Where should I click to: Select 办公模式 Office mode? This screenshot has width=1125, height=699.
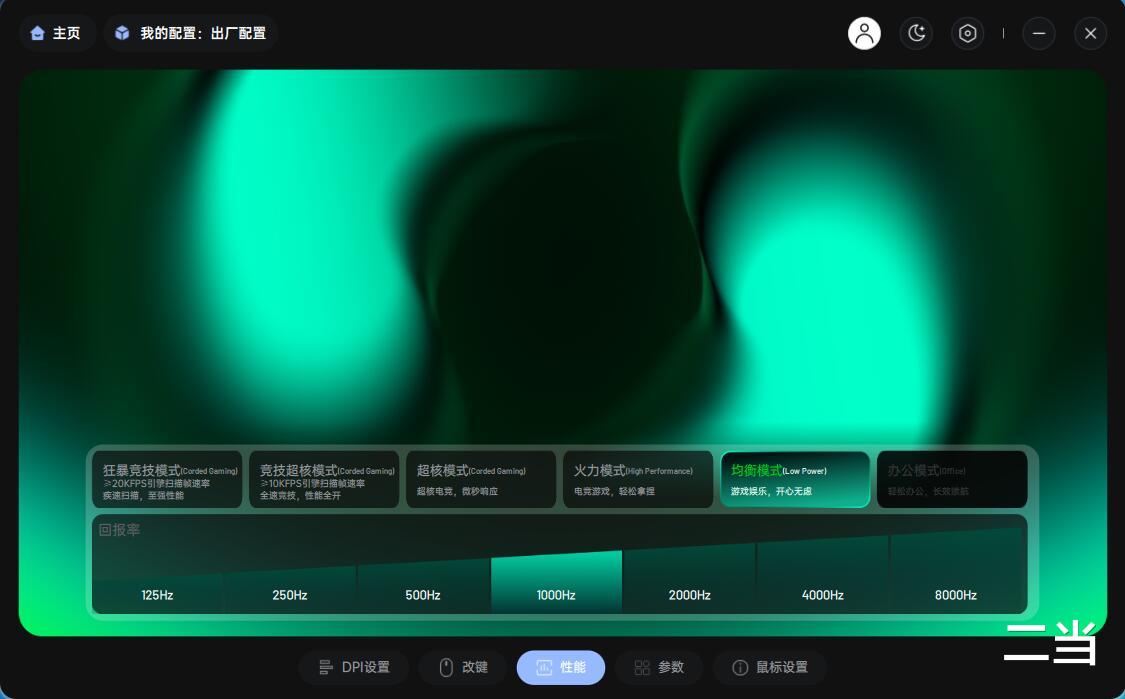pos(952,479)
